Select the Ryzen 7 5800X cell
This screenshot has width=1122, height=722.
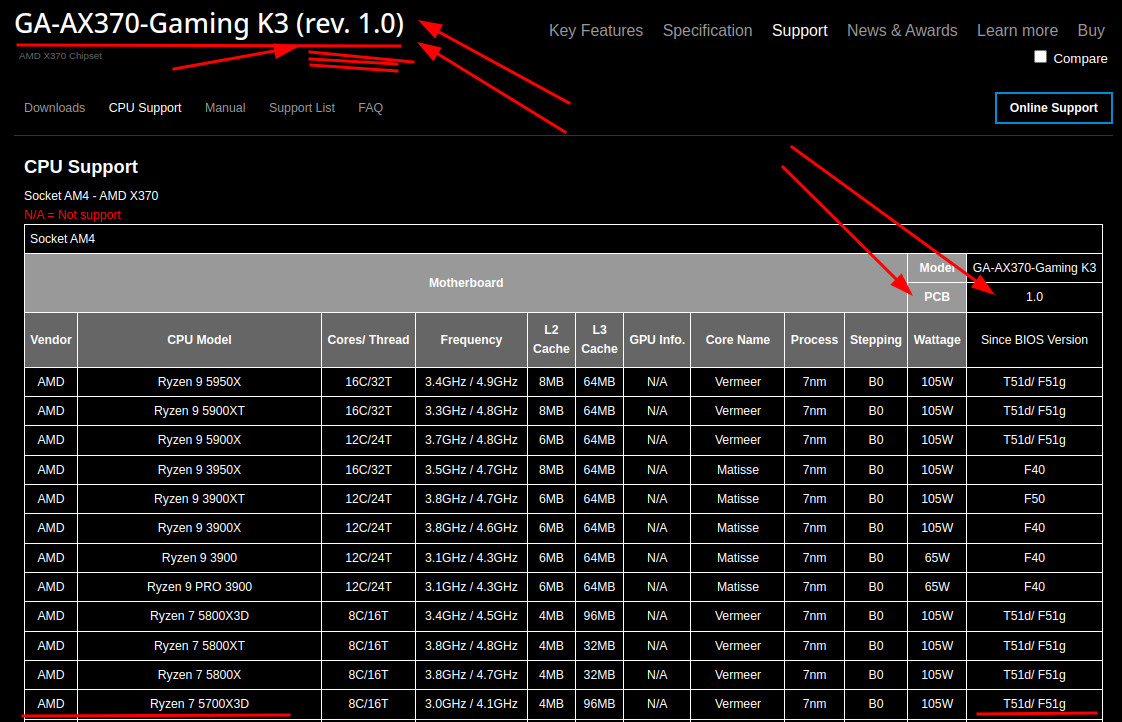(x=199, y=675)
